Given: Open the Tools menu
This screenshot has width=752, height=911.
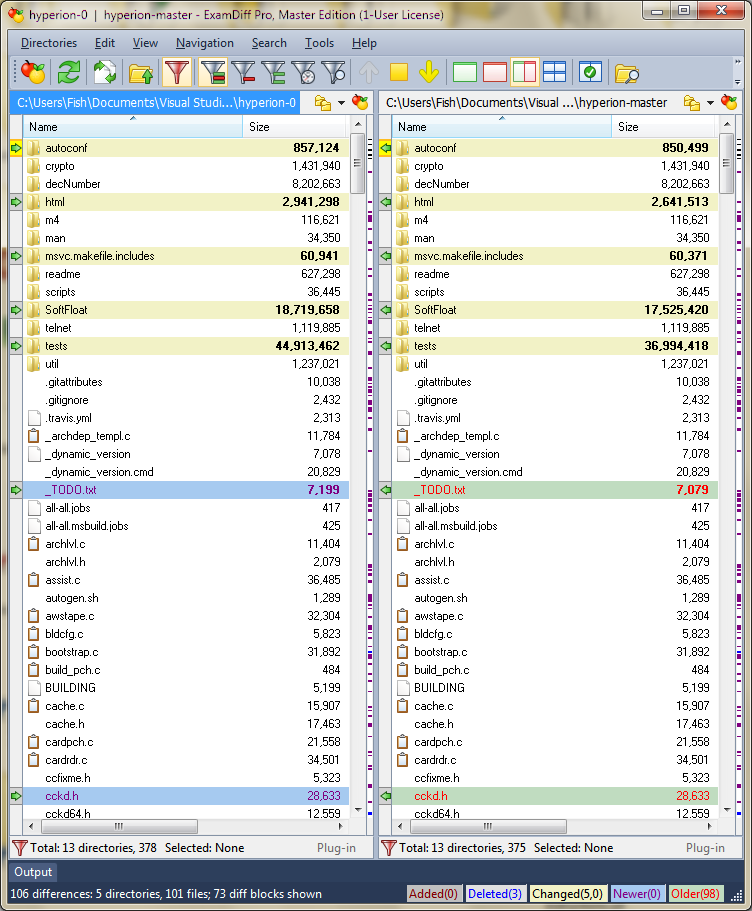Looking at the screenshot, I should (319, 43).
